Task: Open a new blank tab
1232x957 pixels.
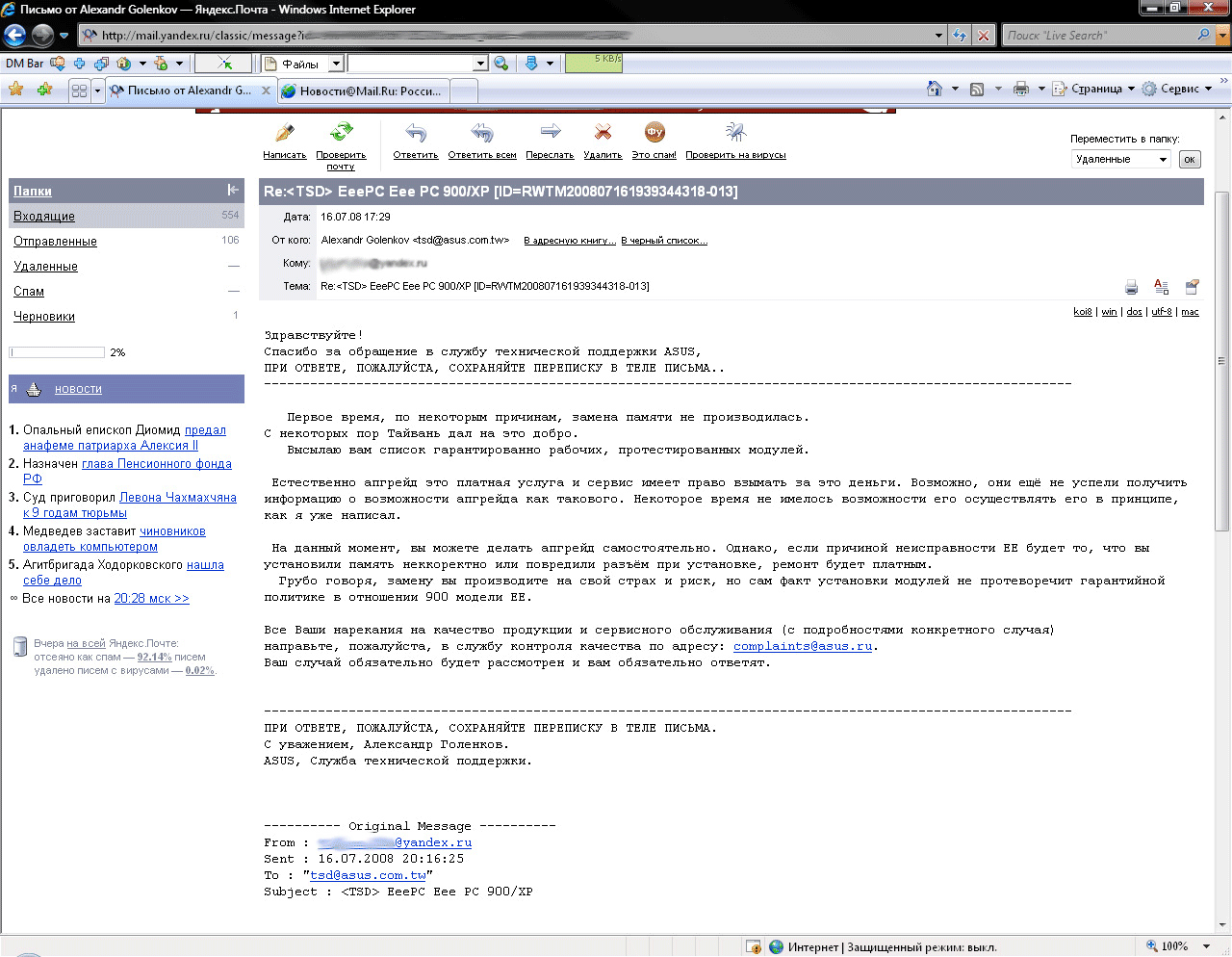Action: click(464, 91)
